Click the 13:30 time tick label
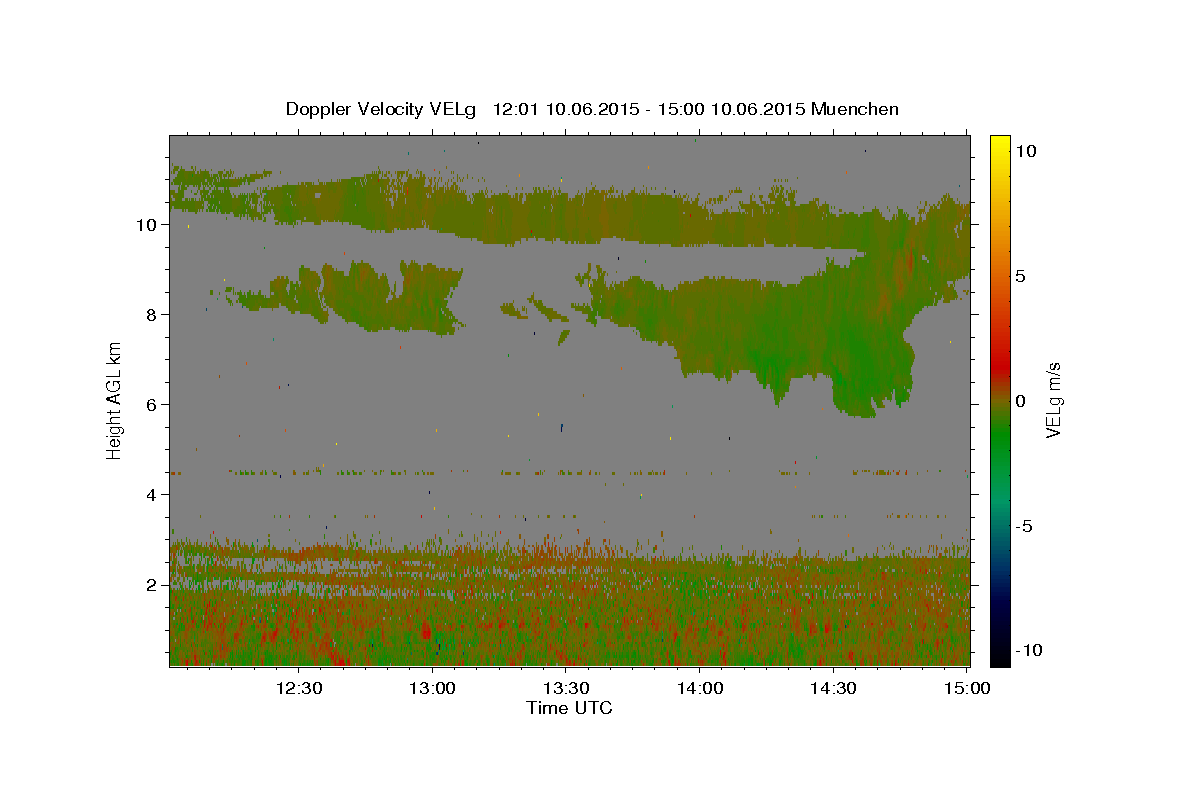The image size is (1200, 800). click(566, 689)
